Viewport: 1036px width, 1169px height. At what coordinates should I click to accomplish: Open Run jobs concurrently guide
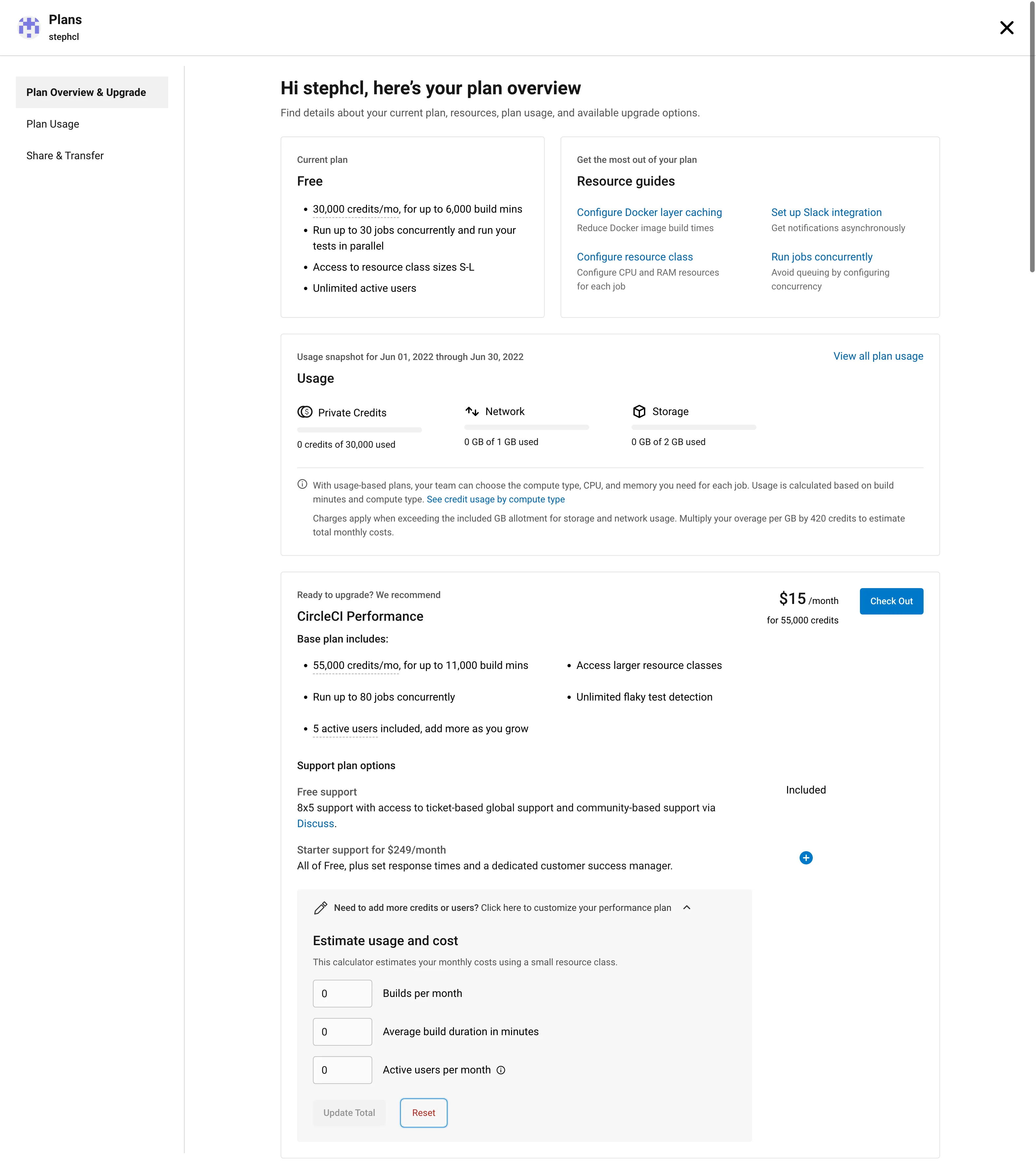tap(821, 257)
